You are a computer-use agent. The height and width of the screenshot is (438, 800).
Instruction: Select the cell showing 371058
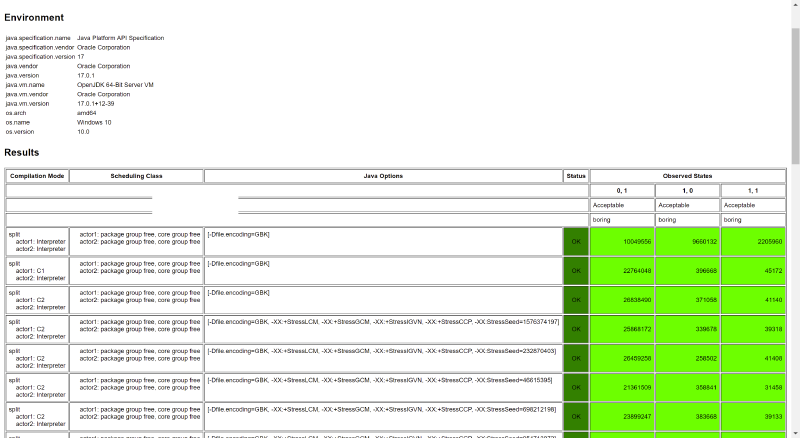(x=687, y=299)
